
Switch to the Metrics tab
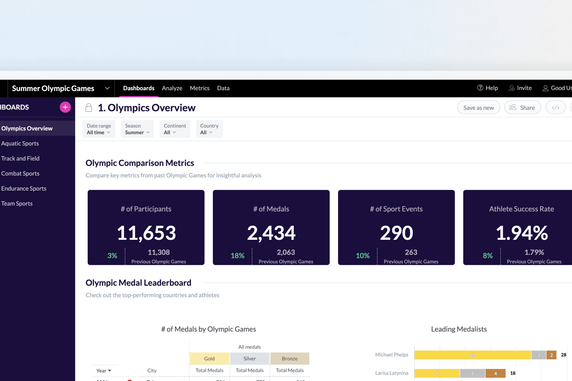pyautogui.click(x=200, y=88)
